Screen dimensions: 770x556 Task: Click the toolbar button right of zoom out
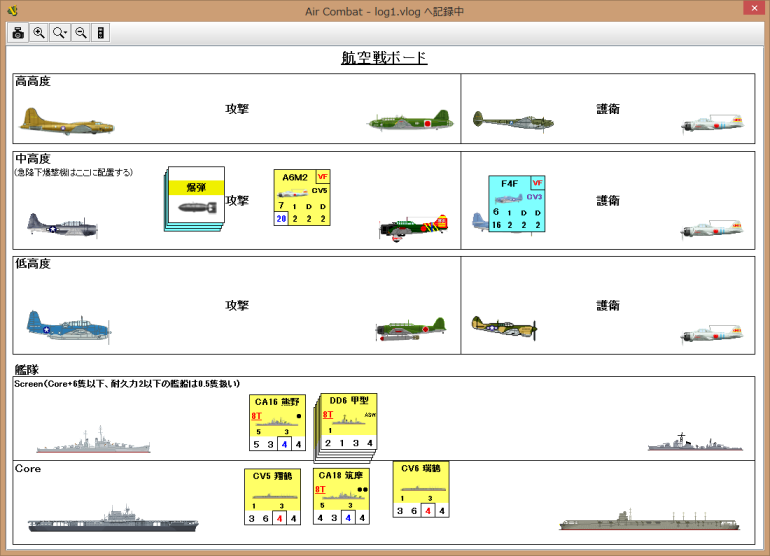tap(101, 33)
